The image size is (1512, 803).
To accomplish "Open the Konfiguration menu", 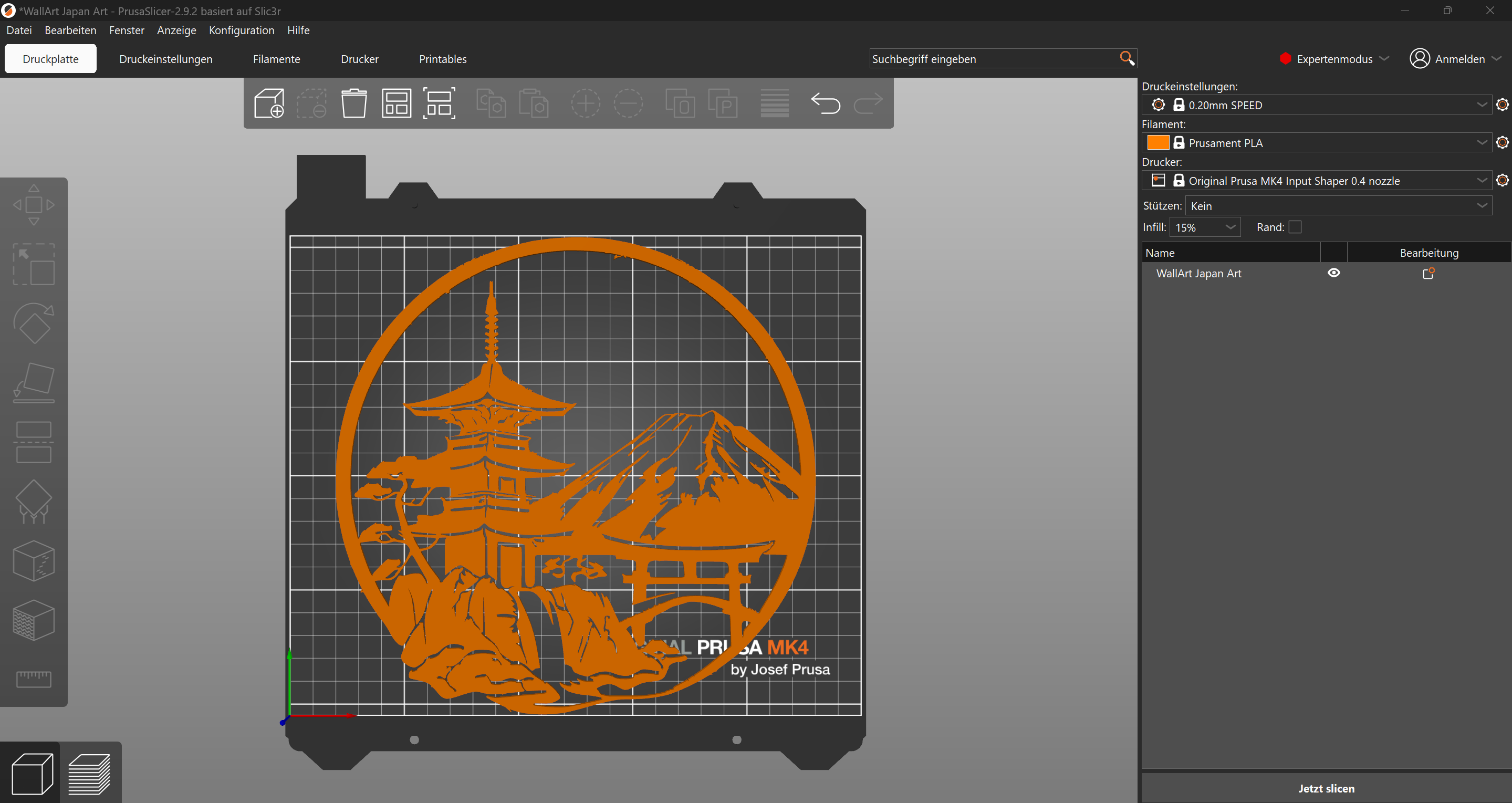I will (241, 30).
